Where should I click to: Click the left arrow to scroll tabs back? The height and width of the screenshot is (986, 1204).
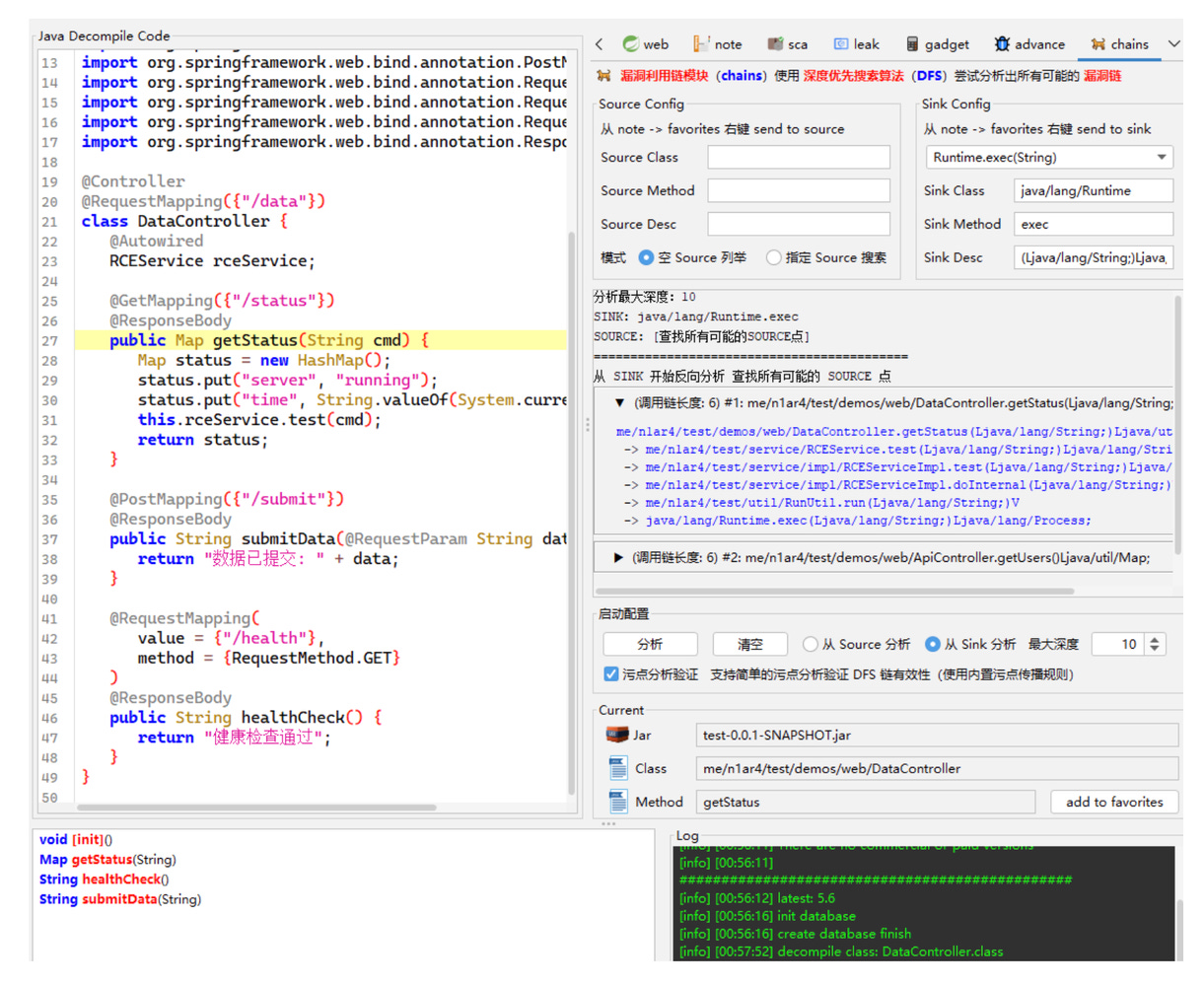point(600,44)
